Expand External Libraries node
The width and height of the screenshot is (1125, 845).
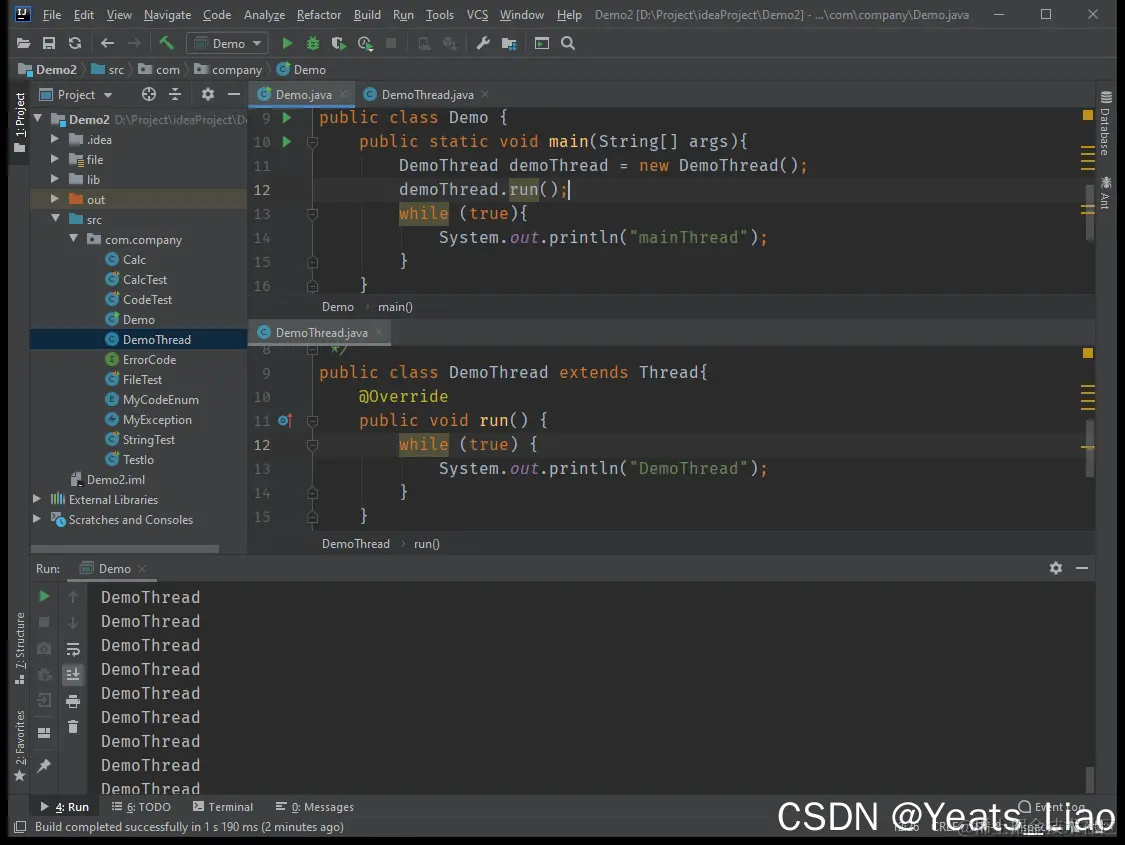[x=37, y=499]
